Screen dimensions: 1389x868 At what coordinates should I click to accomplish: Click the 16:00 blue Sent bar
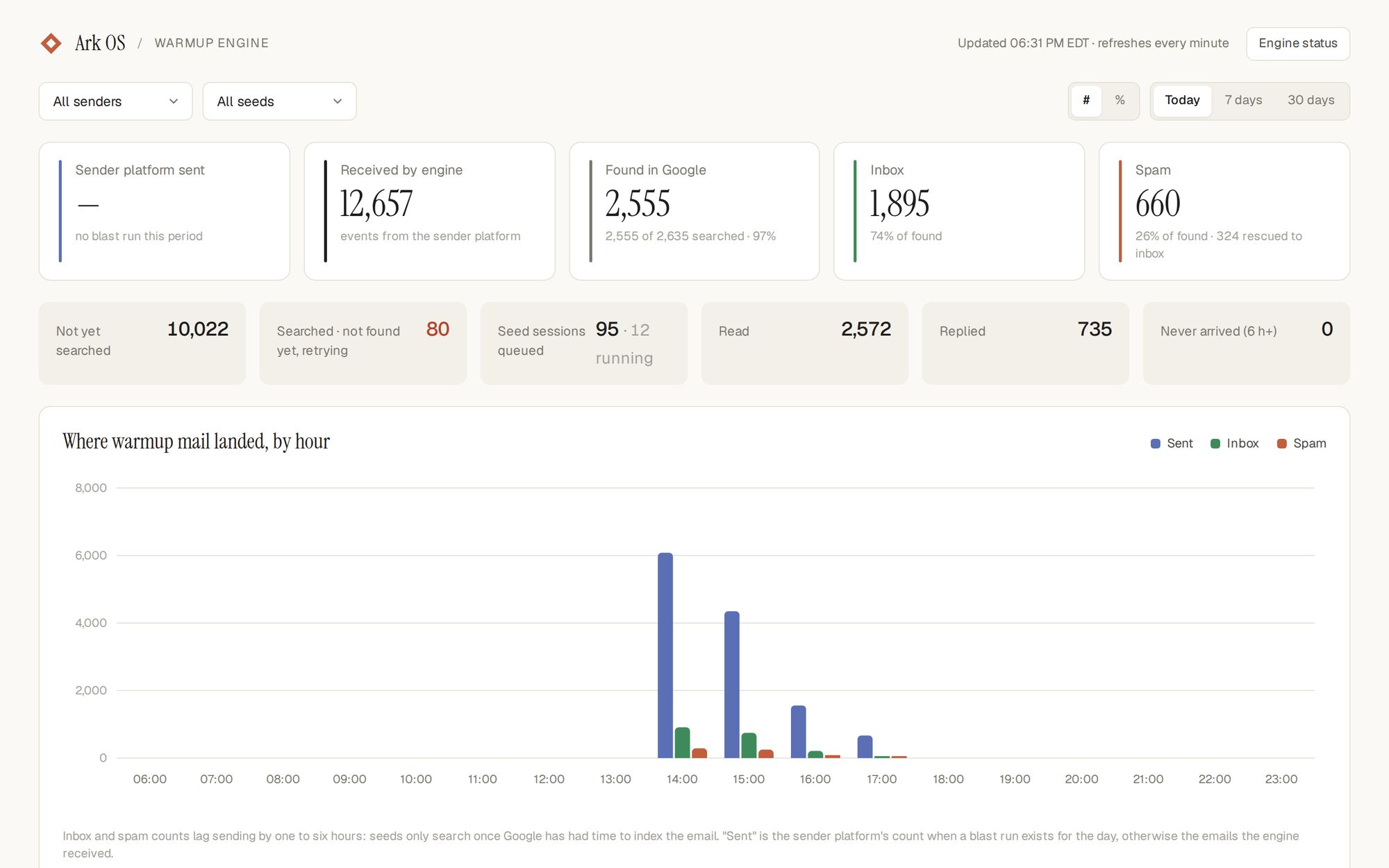(799, 732)
